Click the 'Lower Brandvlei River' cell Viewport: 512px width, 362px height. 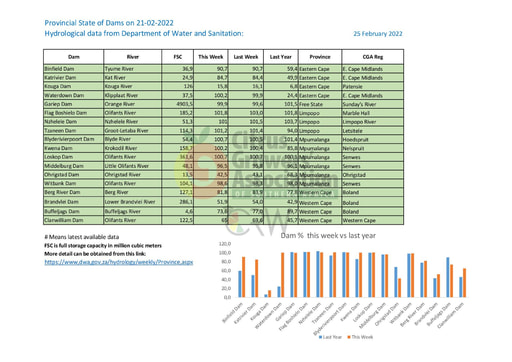[x=133, y=202]
